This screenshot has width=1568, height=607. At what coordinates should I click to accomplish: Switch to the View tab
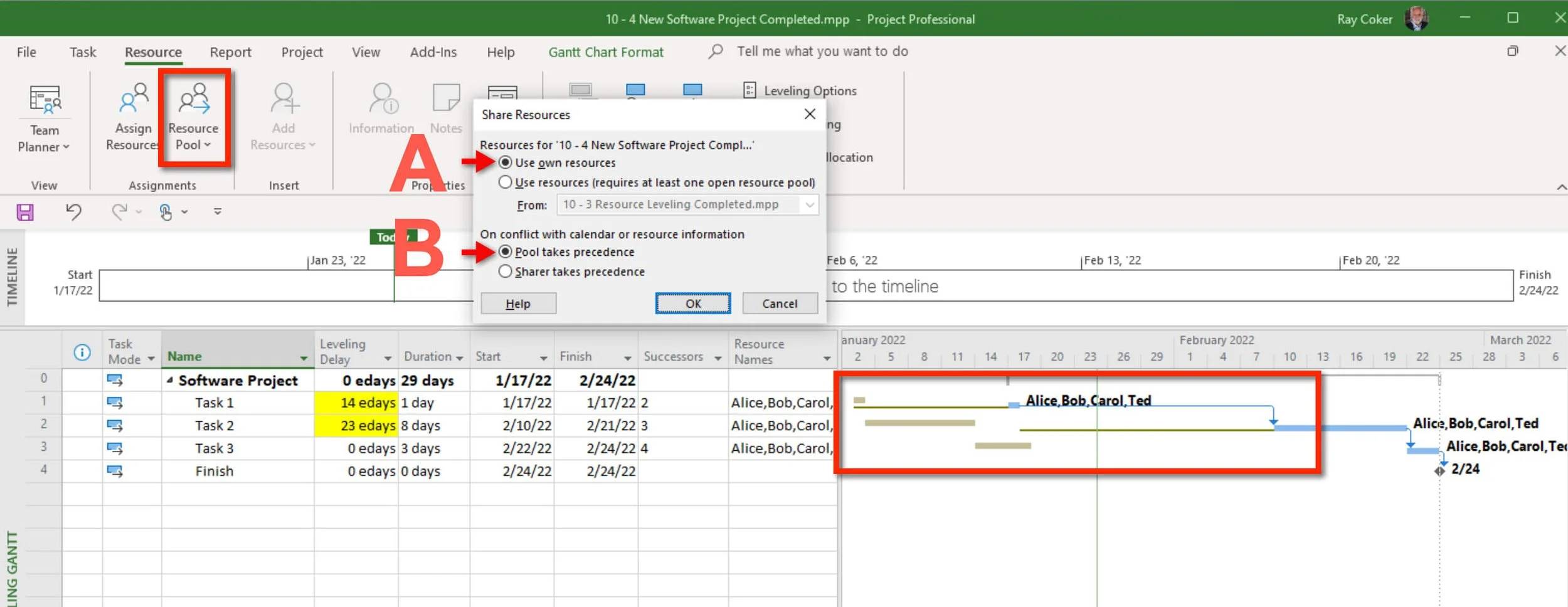click(x=366, y=52)
